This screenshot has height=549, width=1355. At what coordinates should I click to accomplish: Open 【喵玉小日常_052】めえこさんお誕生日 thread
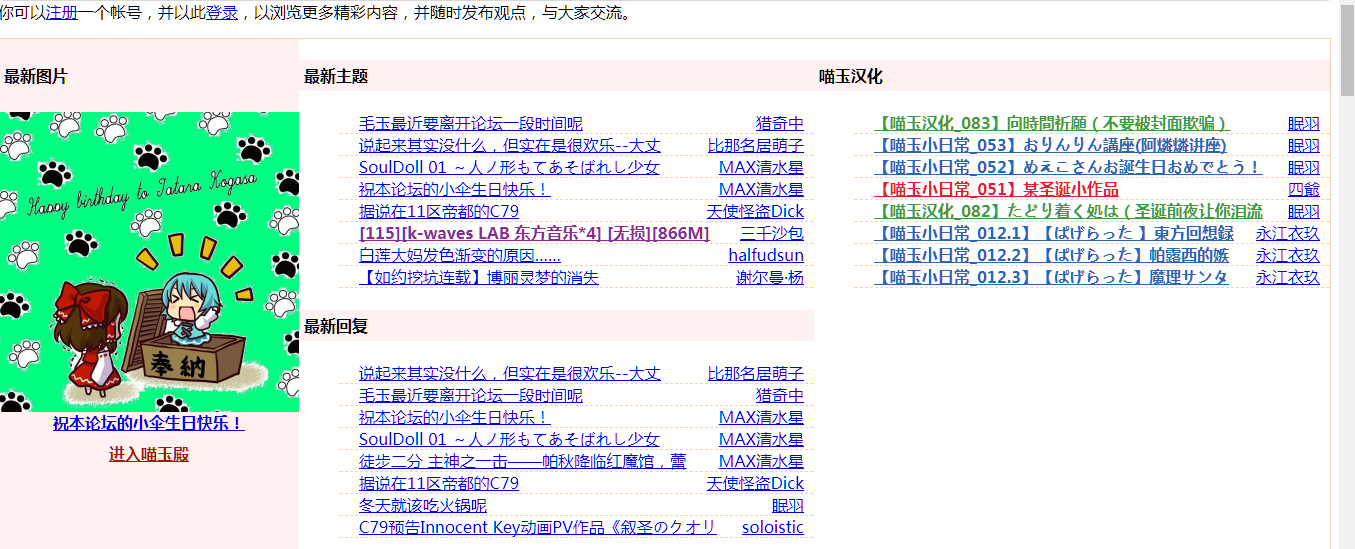tap(1068, 168)
